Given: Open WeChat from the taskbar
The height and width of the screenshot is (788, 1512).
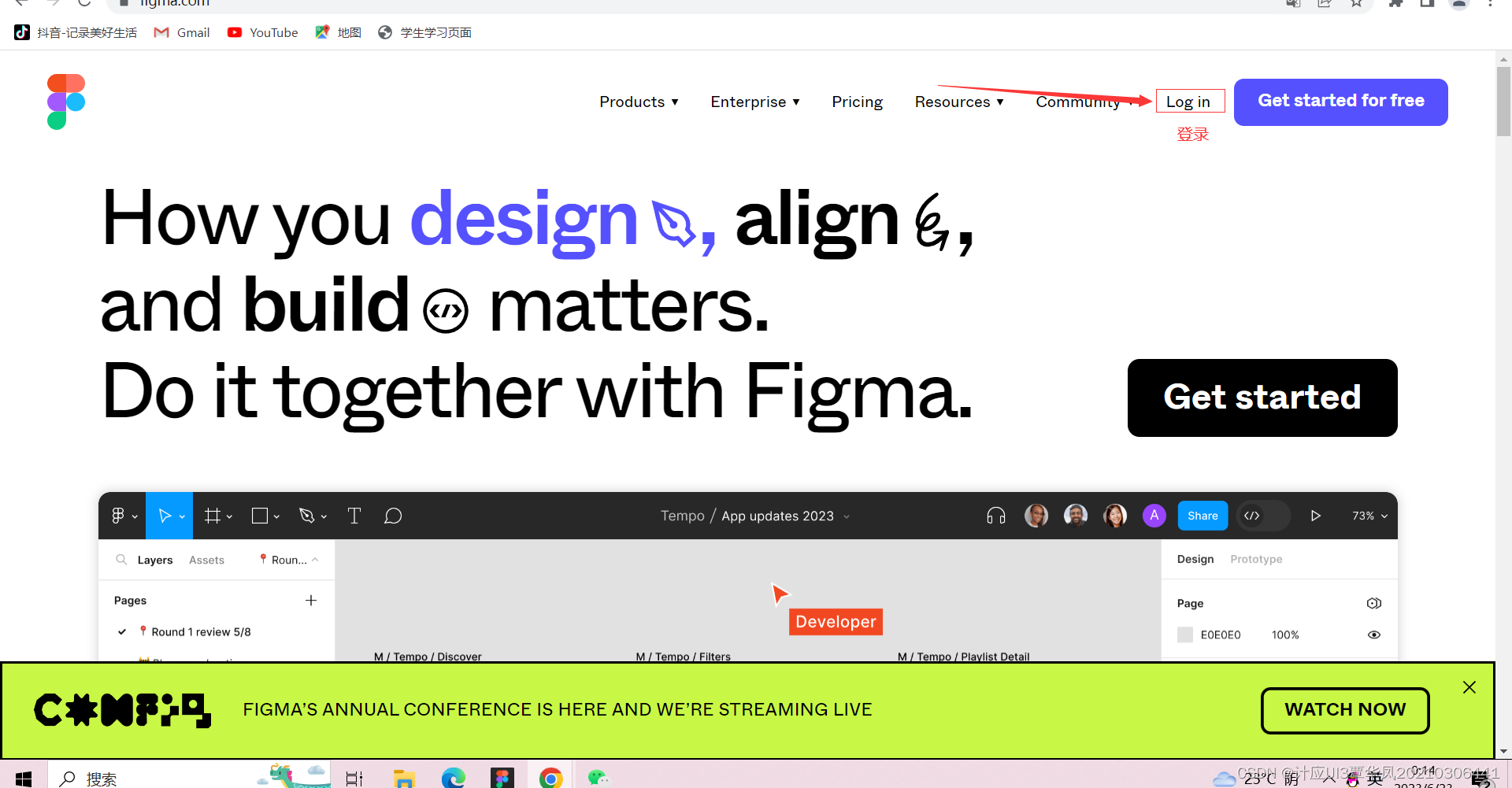Looking at the screenshot, I should point(598,779).
